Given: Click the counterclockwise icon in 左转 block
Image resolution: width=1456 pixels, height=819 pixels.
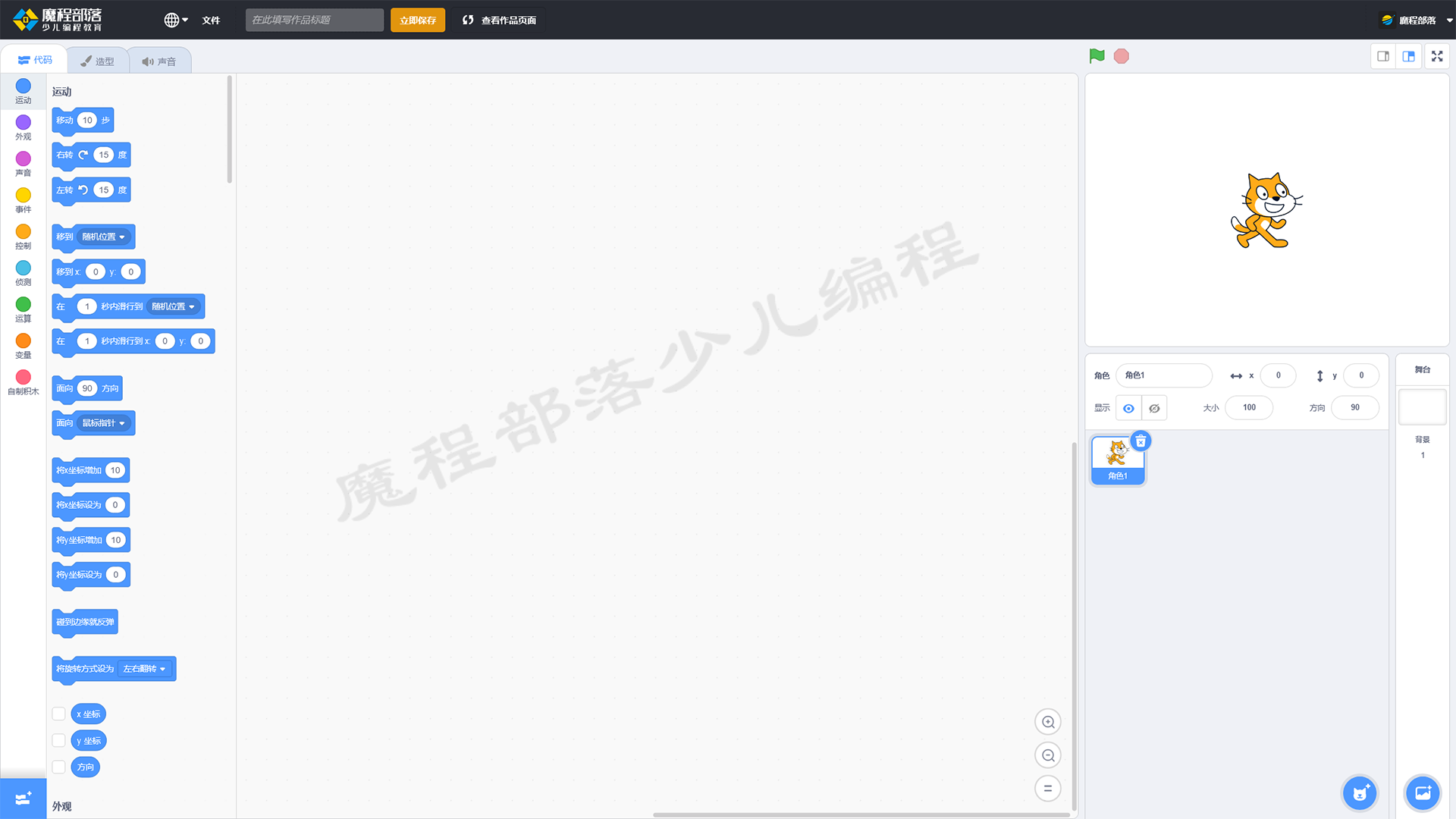Looking at the screenshot, I should click(x=83, y=190).
